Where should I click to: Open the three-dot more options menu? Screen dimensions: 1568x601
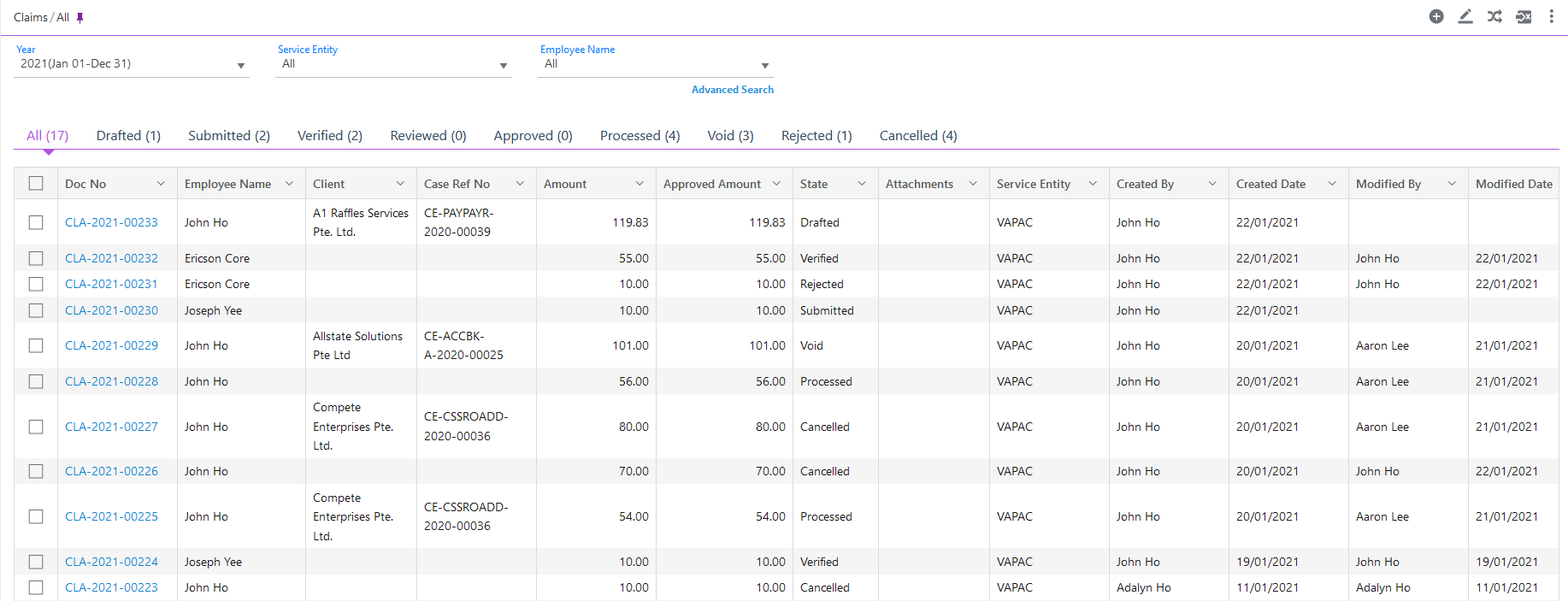coord(1551,16)
